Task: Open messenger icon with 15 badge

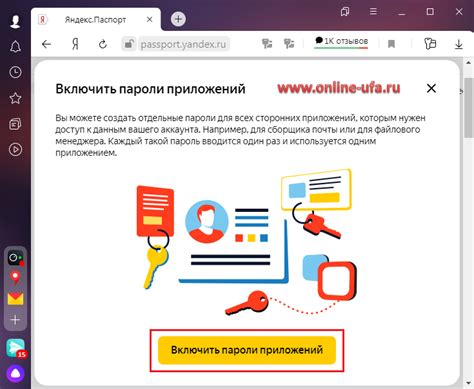Action: pyautogui.click(x=16, y=348)
